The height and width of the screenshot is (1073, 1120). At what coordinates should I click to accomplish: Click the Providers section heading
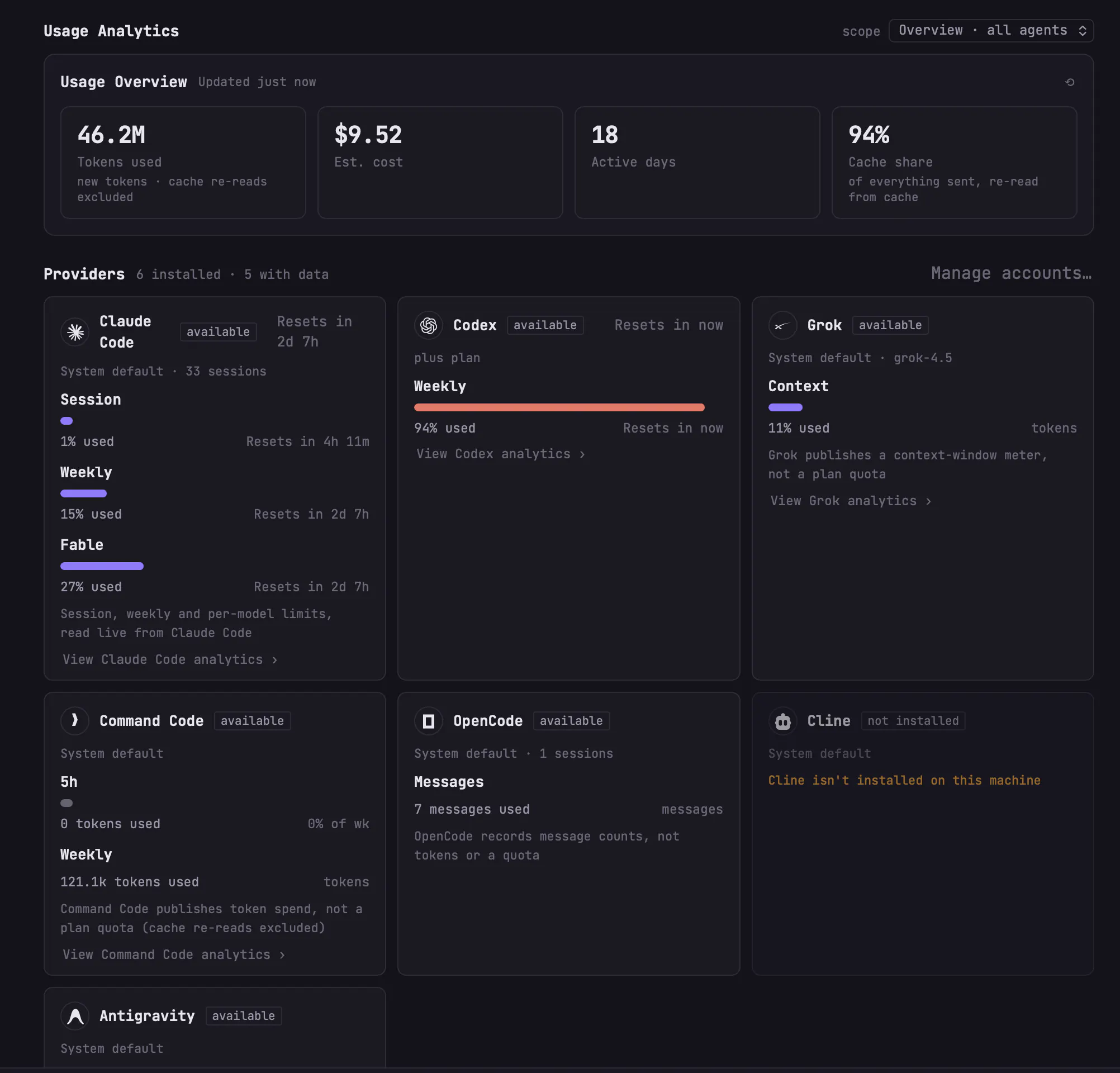pyautogui.click(x=84, y=274)
